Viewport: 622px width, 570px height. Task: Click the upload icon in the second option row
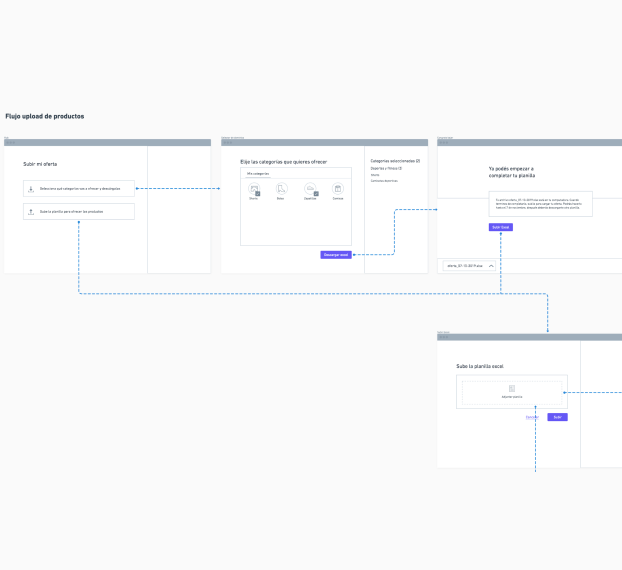point(31,212)
